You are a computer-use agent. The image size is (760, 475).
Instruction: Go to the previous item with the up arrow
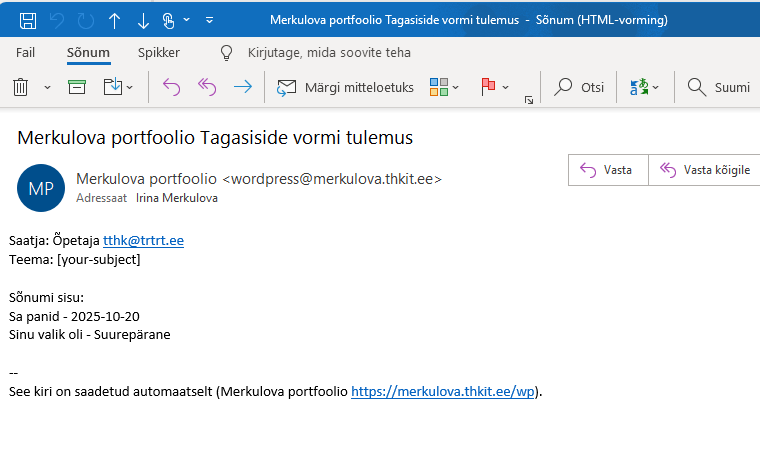[114, 20]
